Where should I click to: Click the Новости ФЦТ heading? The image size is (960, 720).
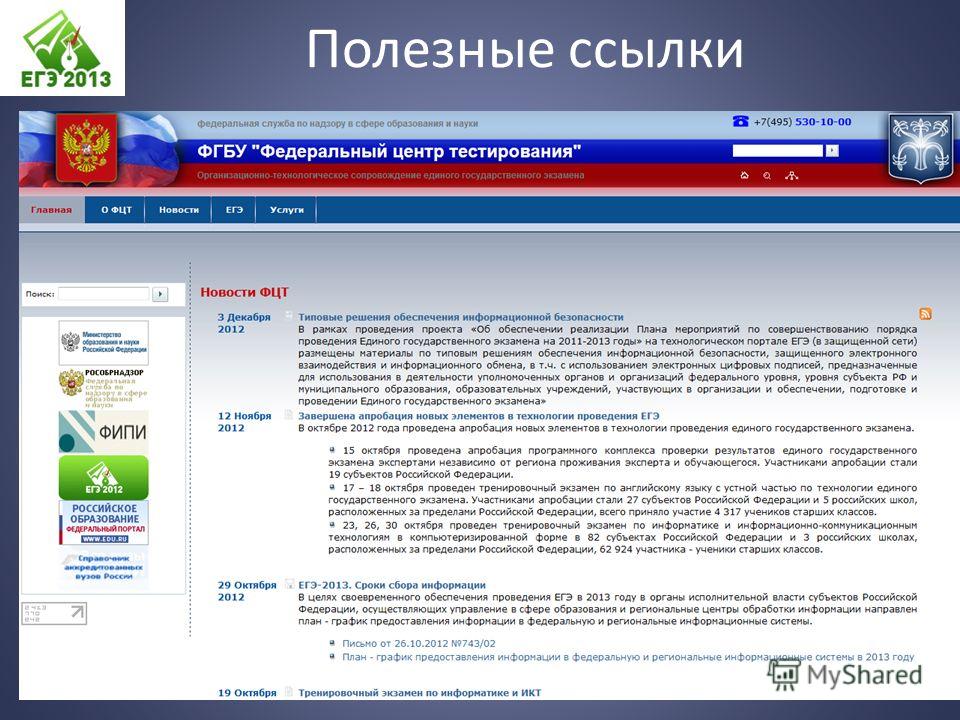(244, 292)
